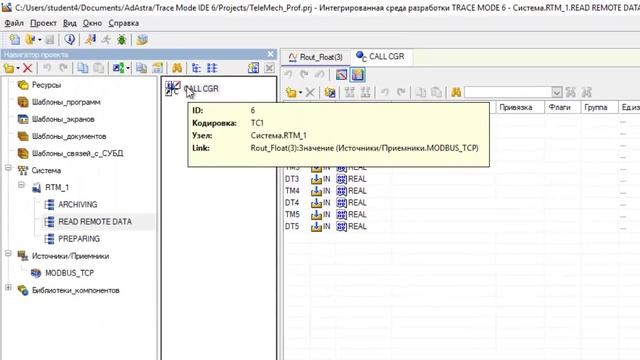
Task: Collapse the Система tree node
Action: [8, 168]
